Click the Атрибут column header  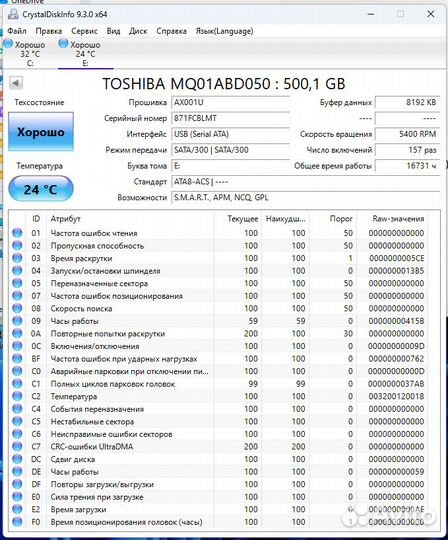130,219
